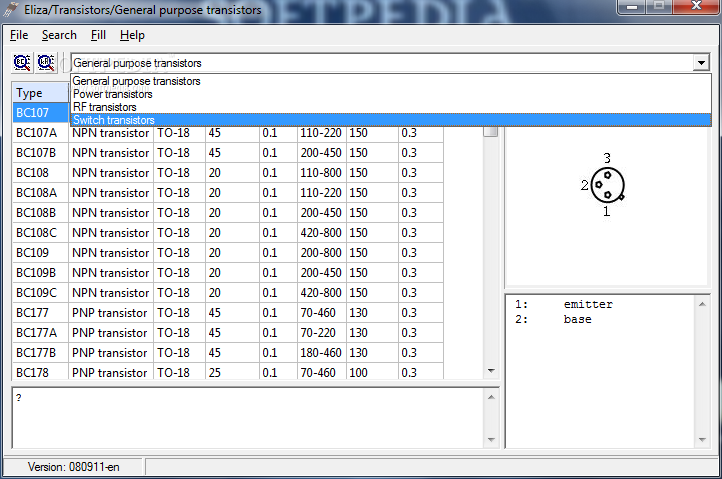This screenshot has width=722, height=479.
Task: Click pin description box scroll down arrow
Action: [702, 440]
